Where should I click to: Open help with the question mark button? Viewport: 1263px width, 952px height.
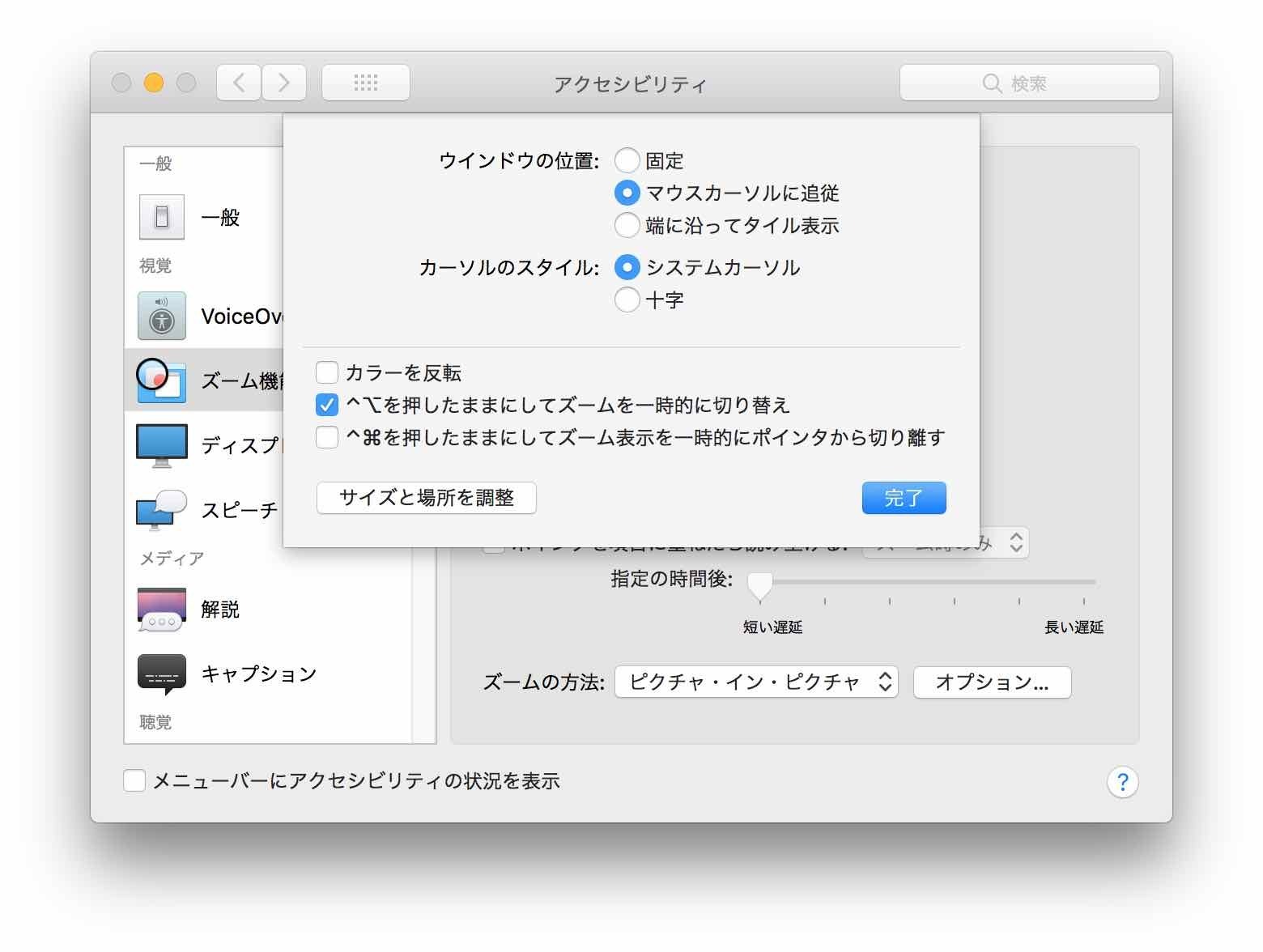[1122, 782]
